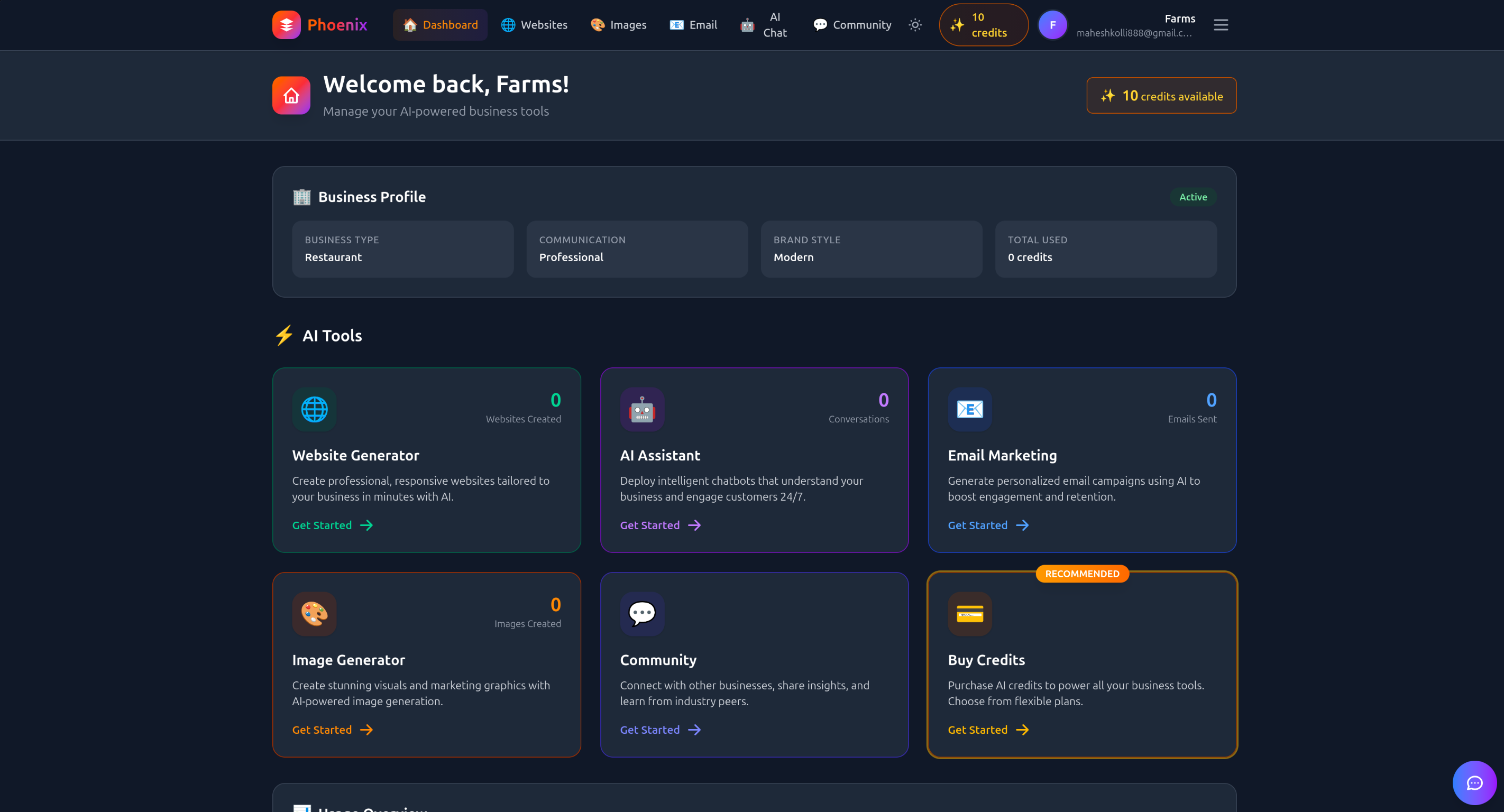Open AI Chat from the navbar

pos(764,24)
